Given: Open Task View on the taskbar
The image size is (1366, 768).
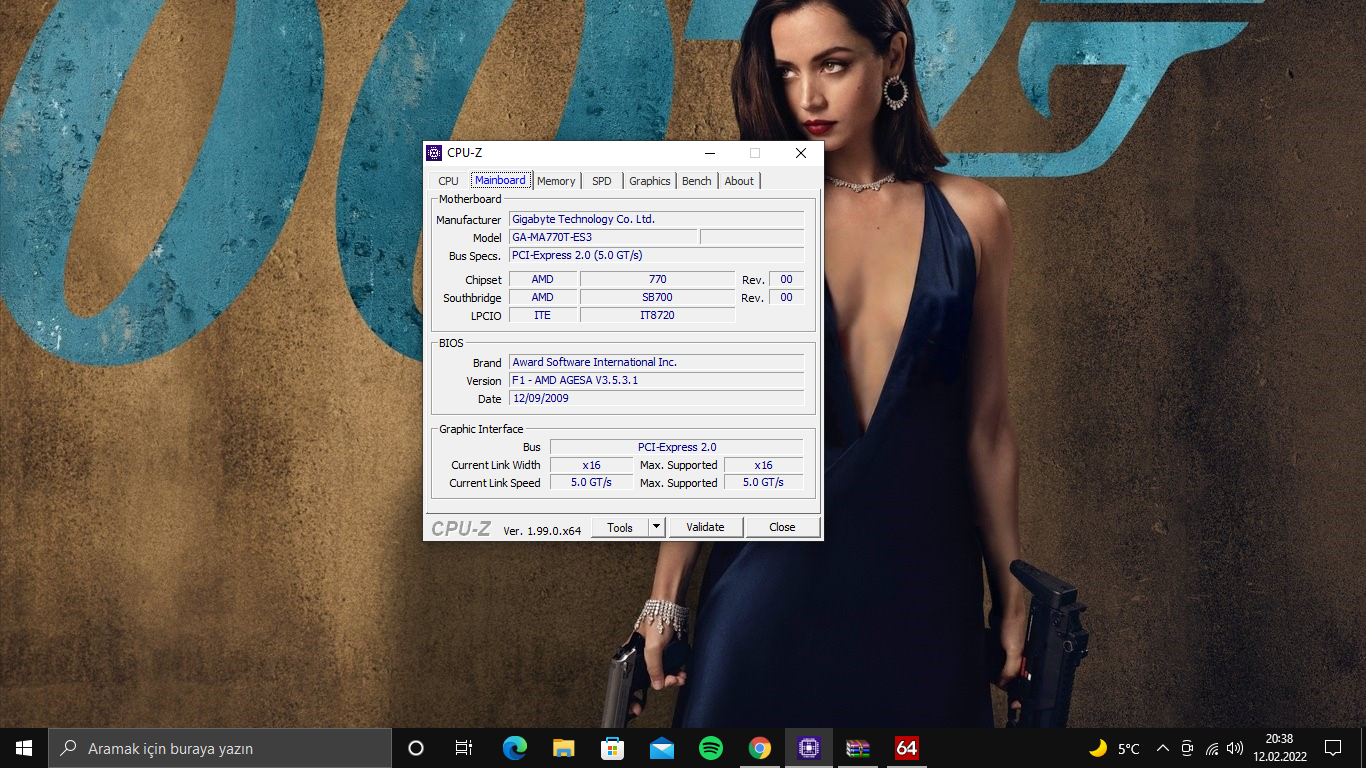Looking at the screenshot, I should [x=464, y=748].
